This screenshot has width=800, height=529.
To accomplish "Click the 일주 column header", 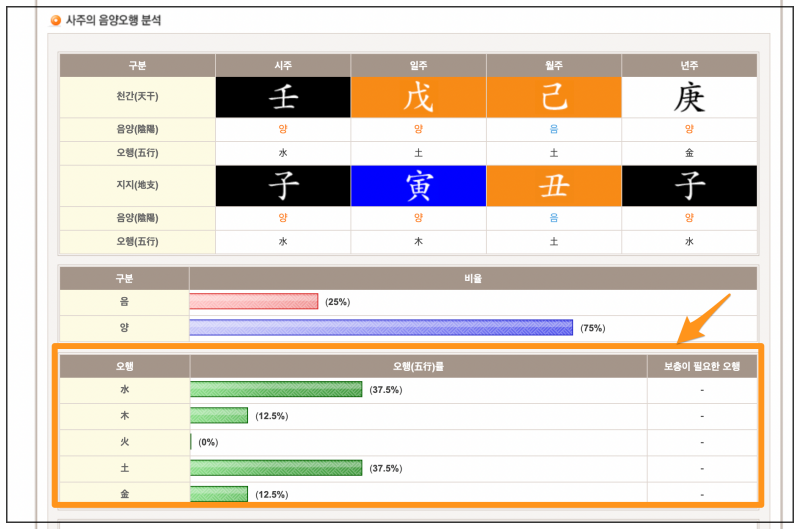I will [418, 66].
